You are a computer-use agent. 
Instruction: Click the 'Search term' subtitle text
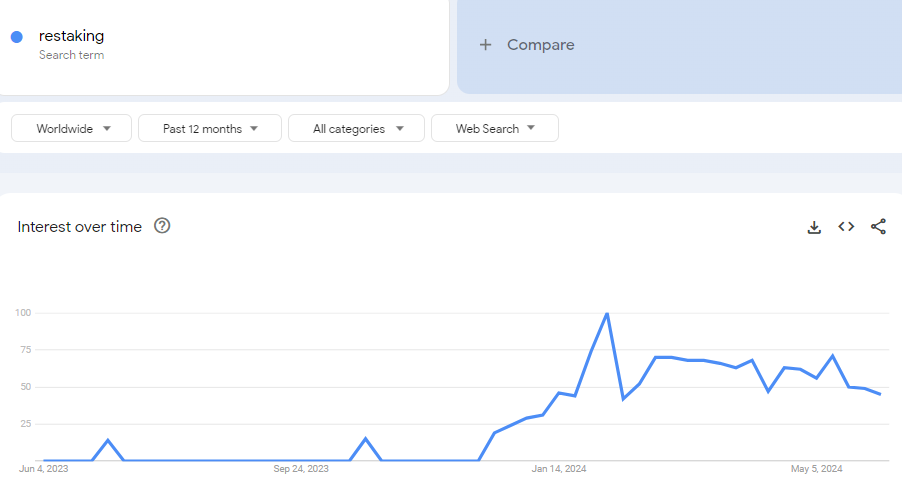point(71,55)
